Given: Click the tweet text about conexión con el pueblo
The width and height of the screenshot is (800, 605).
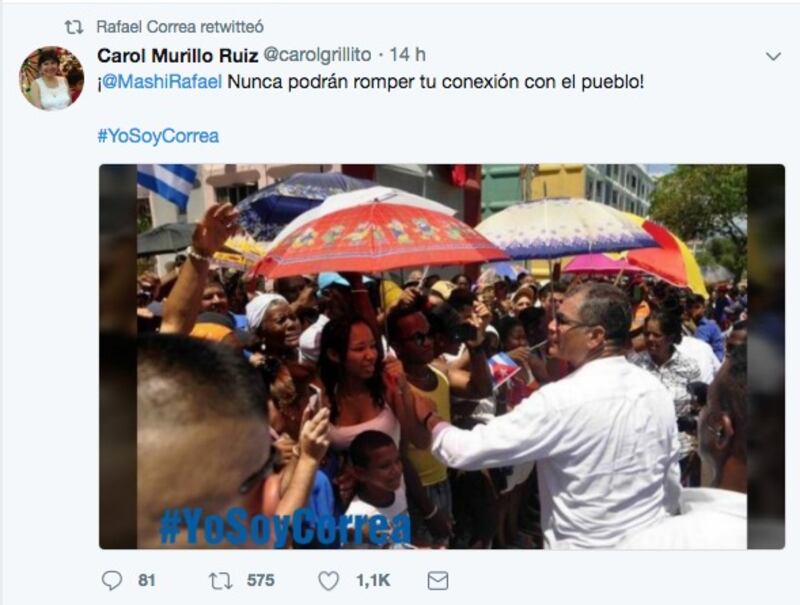Looking at the screenshot, I should [x=435, y=82].
